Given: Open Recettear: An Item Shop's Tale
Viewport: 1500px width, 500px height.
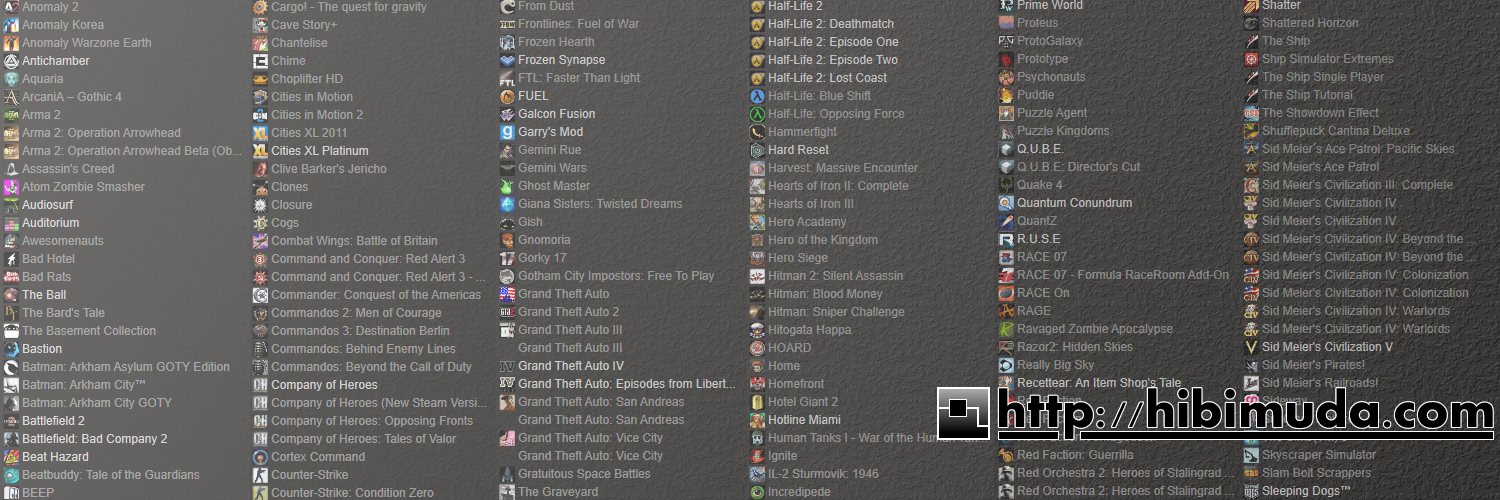Looking at the screenshot, I should [x=1099, y=383].
